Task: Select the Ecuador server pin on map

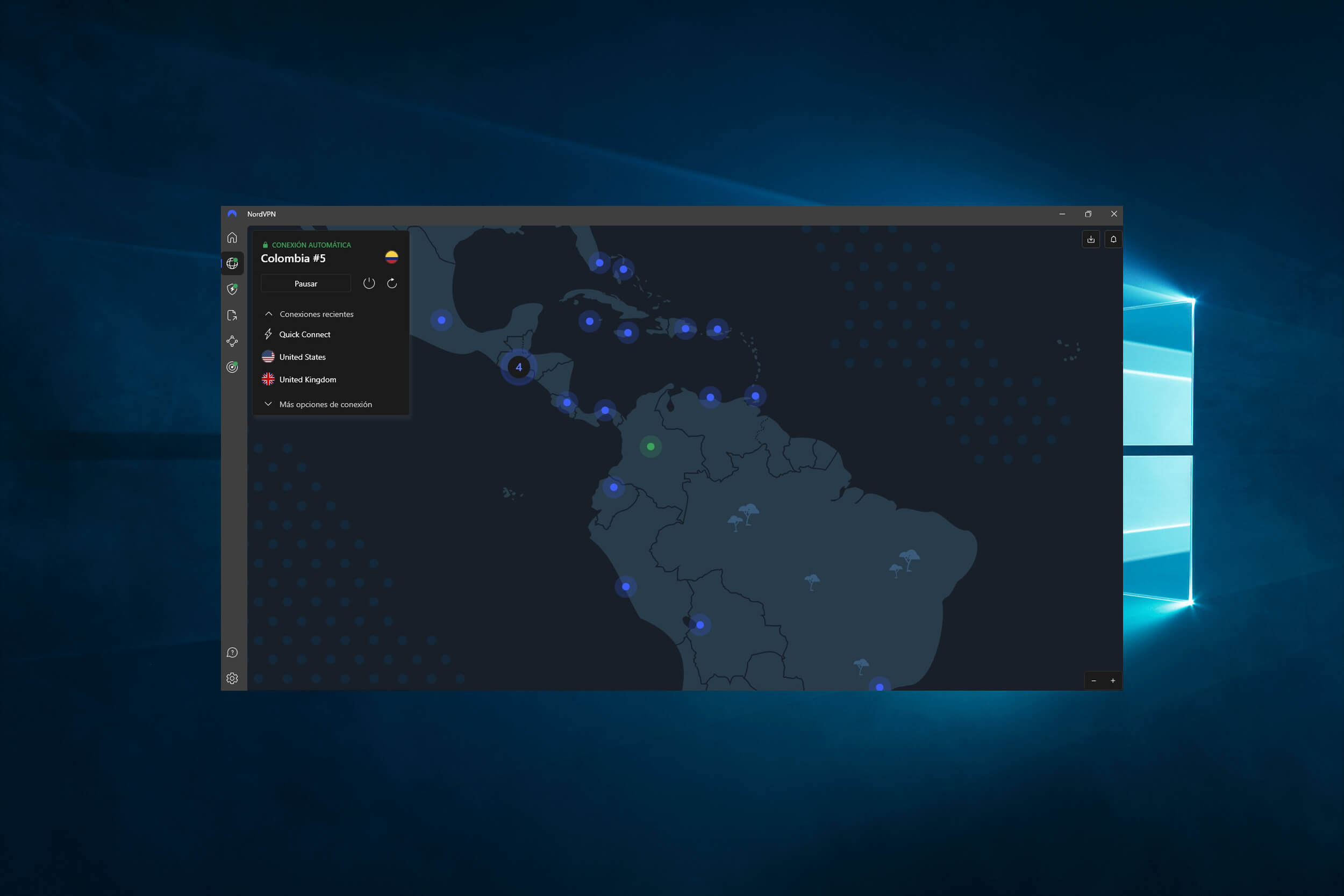Action: pyautogui.click(x=613, y=488)
